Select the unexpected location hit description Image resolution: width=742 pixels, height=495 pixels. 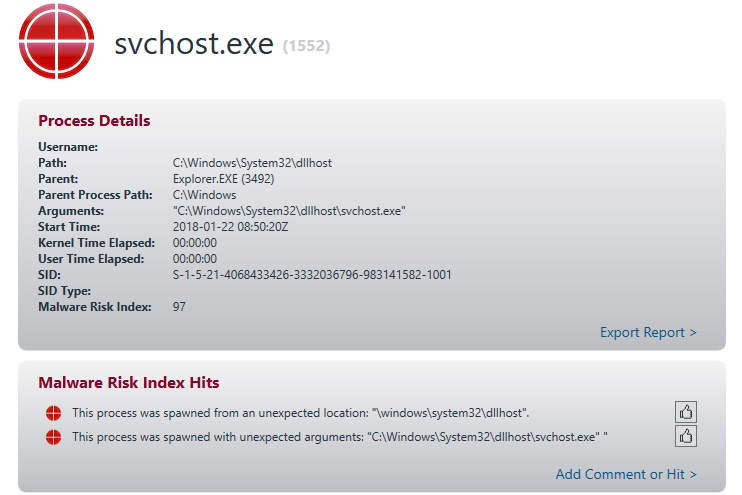(x=300, y=413)
